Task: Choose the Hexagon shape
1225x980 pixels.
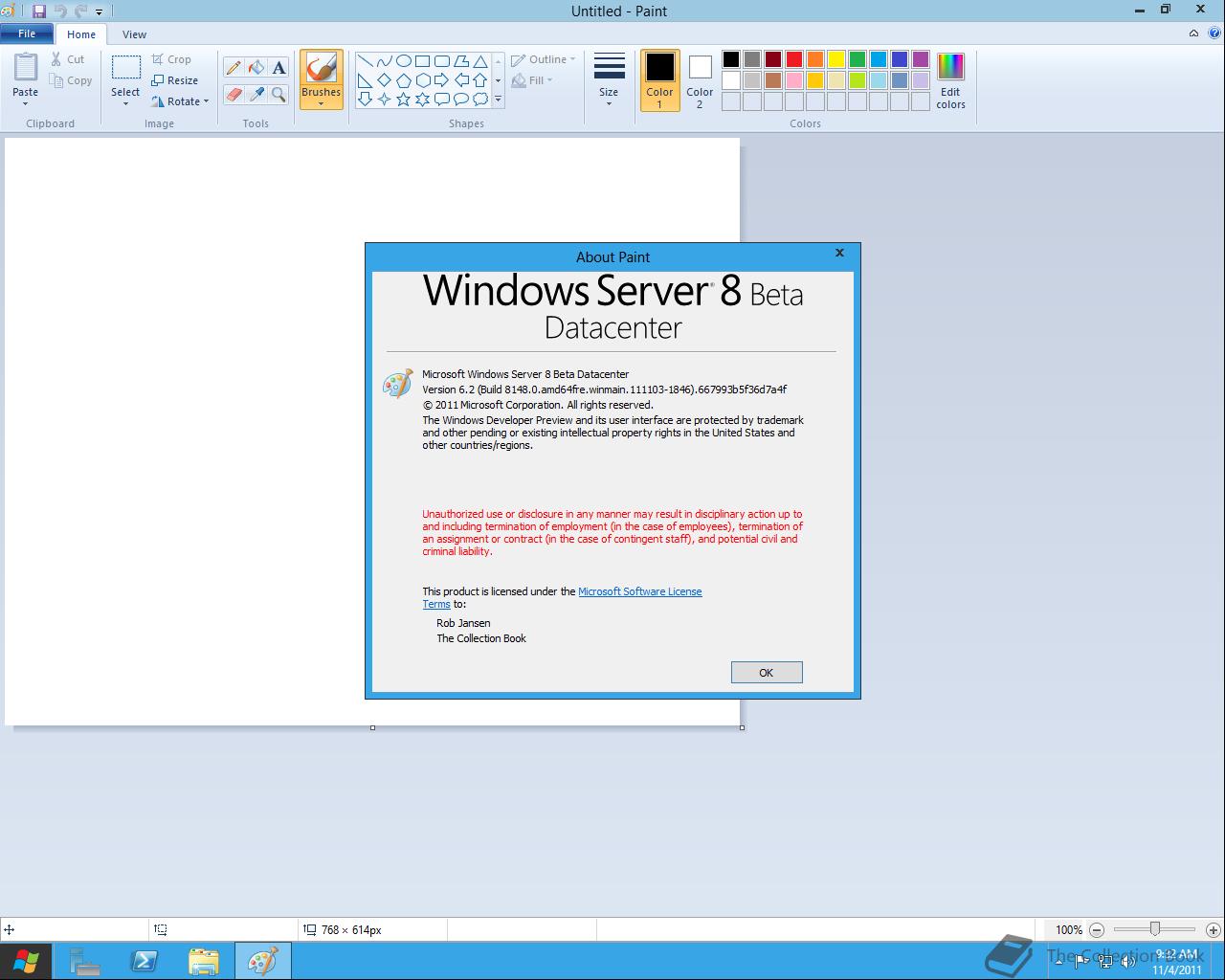Action: [423, 80]
